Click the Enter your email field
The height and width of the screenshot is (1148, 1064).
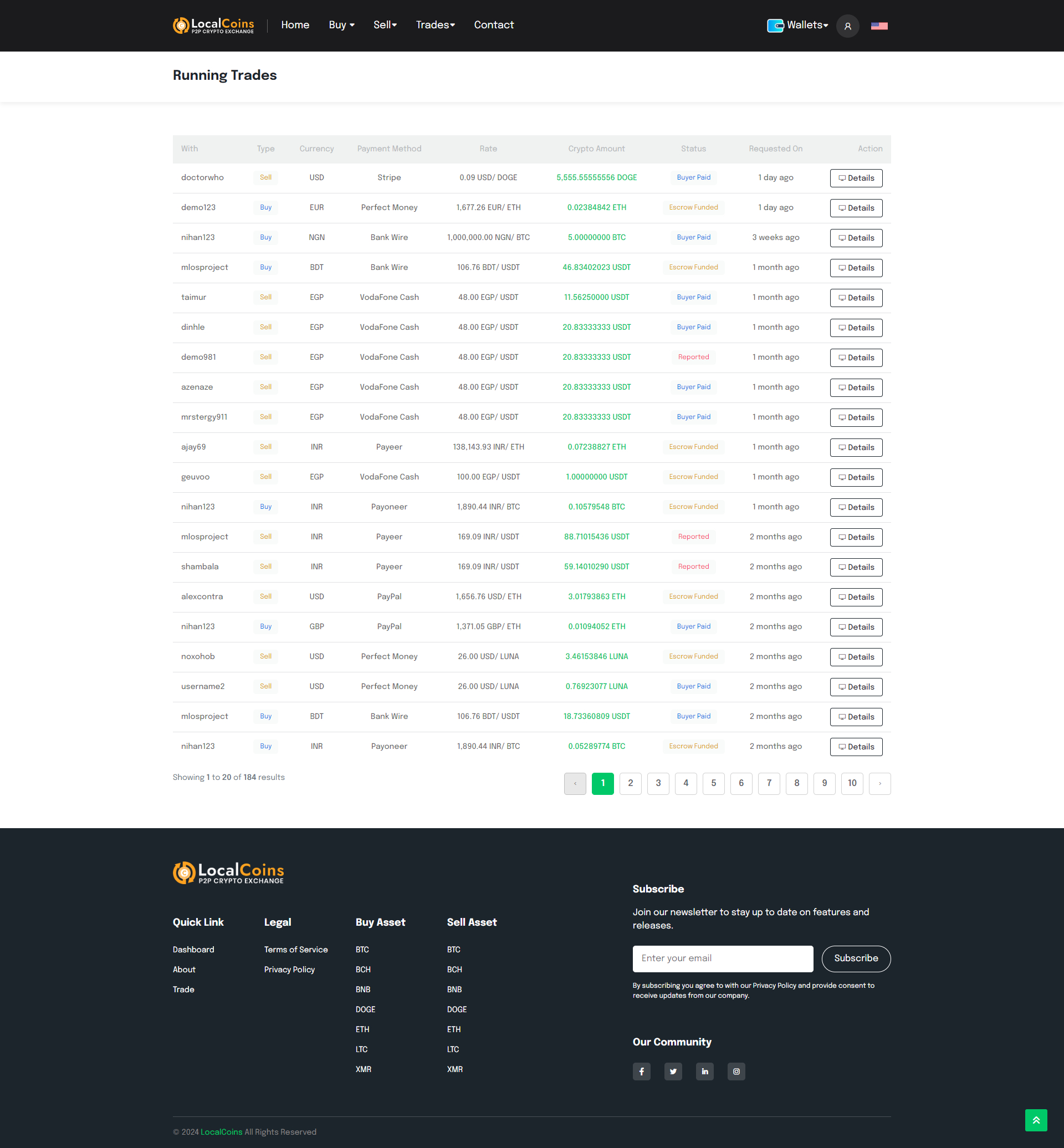pos(723,958)
